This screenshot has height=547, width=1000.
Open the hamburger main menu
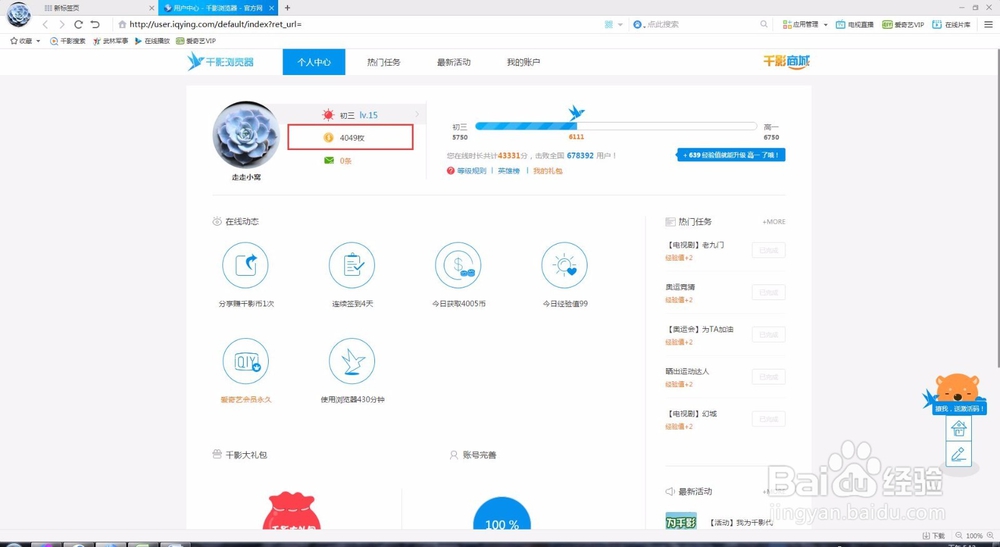coord(989,24)
